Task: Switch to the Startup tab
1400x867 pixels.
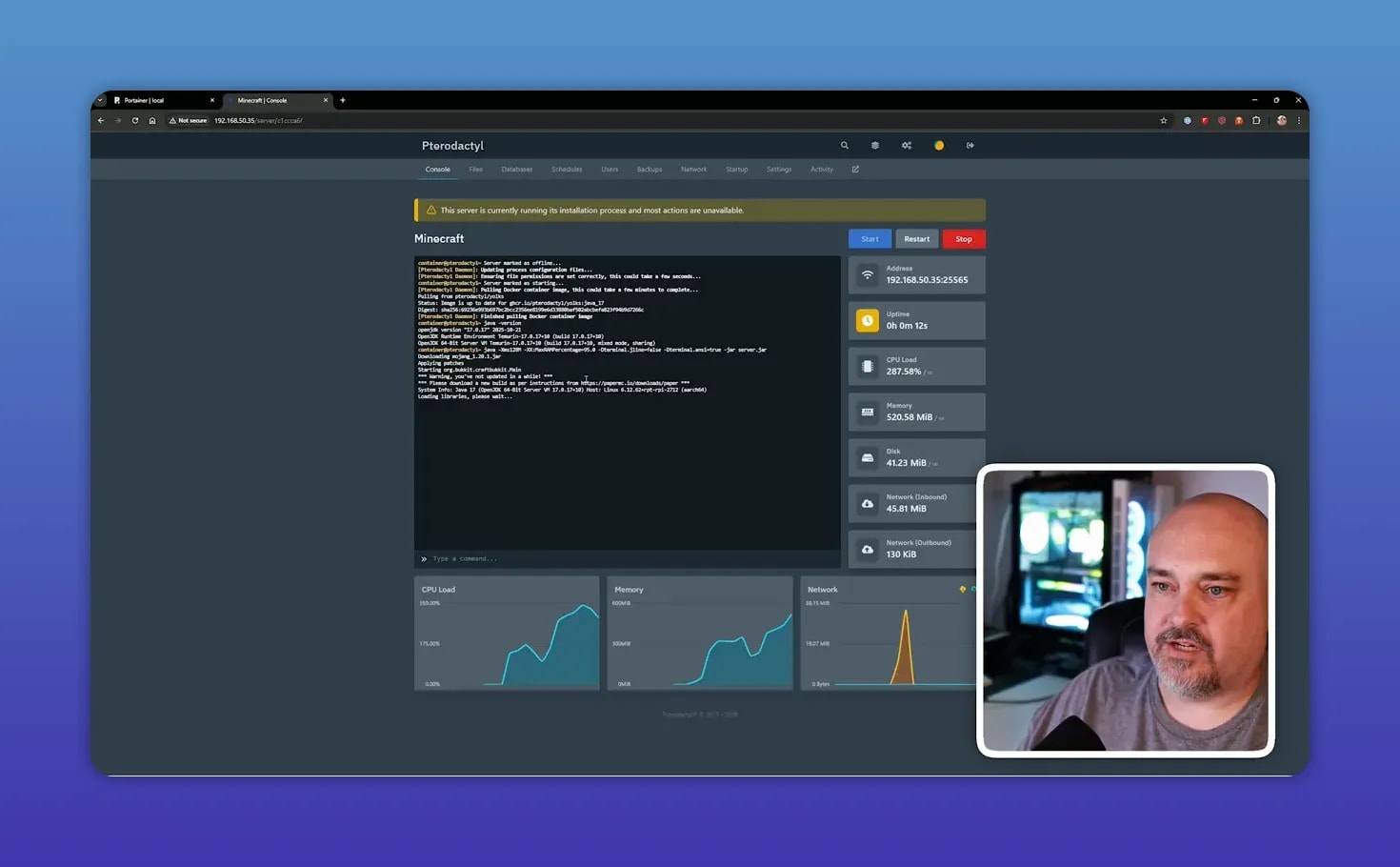Action: pyautogui.click(x=737, y=170)
